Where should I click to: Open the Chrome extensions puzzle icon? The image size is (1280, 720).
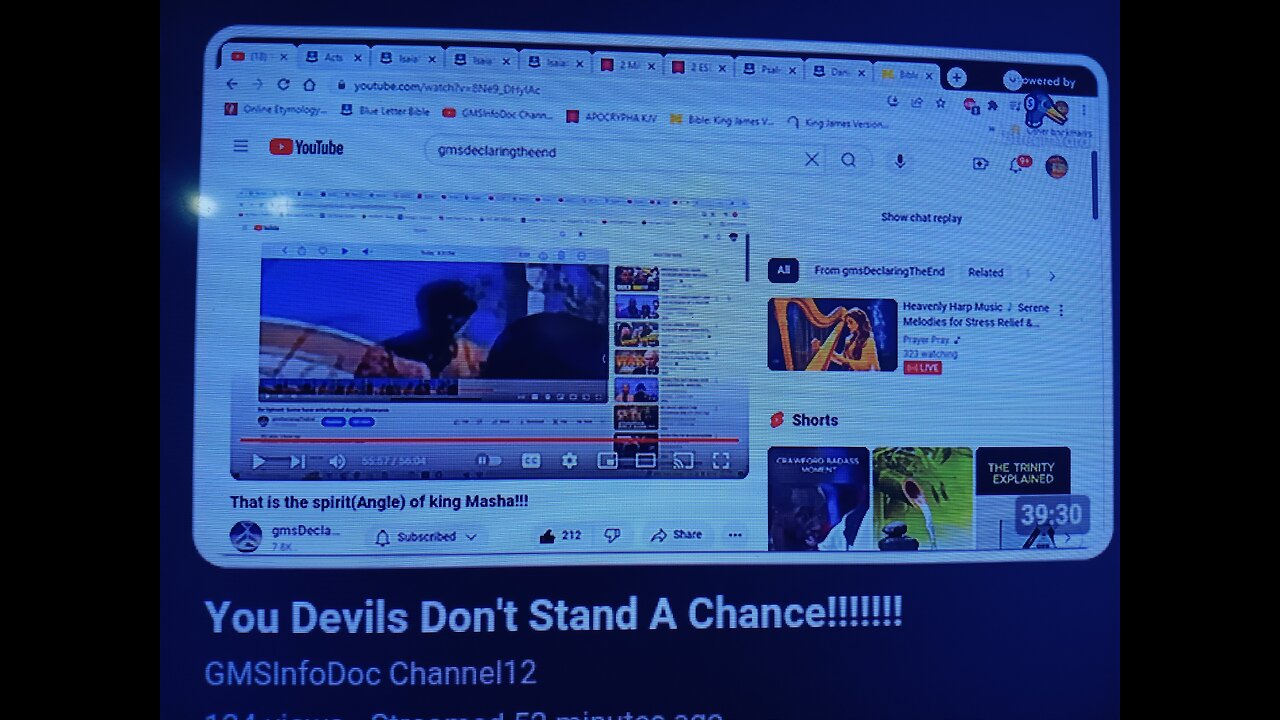tap(993, 104)
